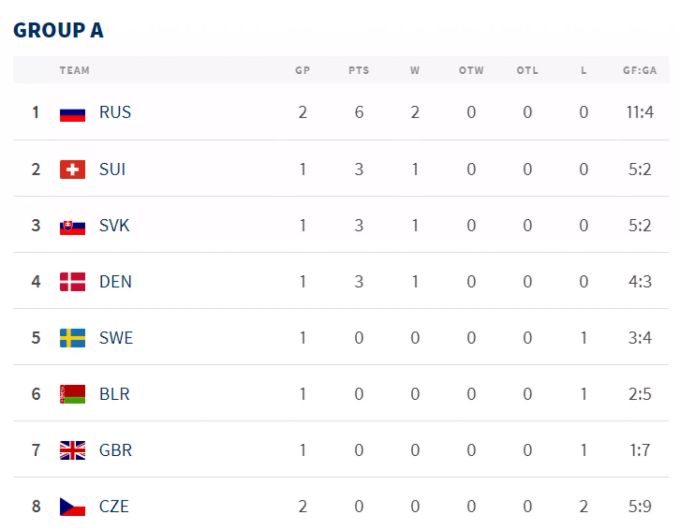Select the DEN team name
This screenshot has height=530, width=680.
click(115, 282)
